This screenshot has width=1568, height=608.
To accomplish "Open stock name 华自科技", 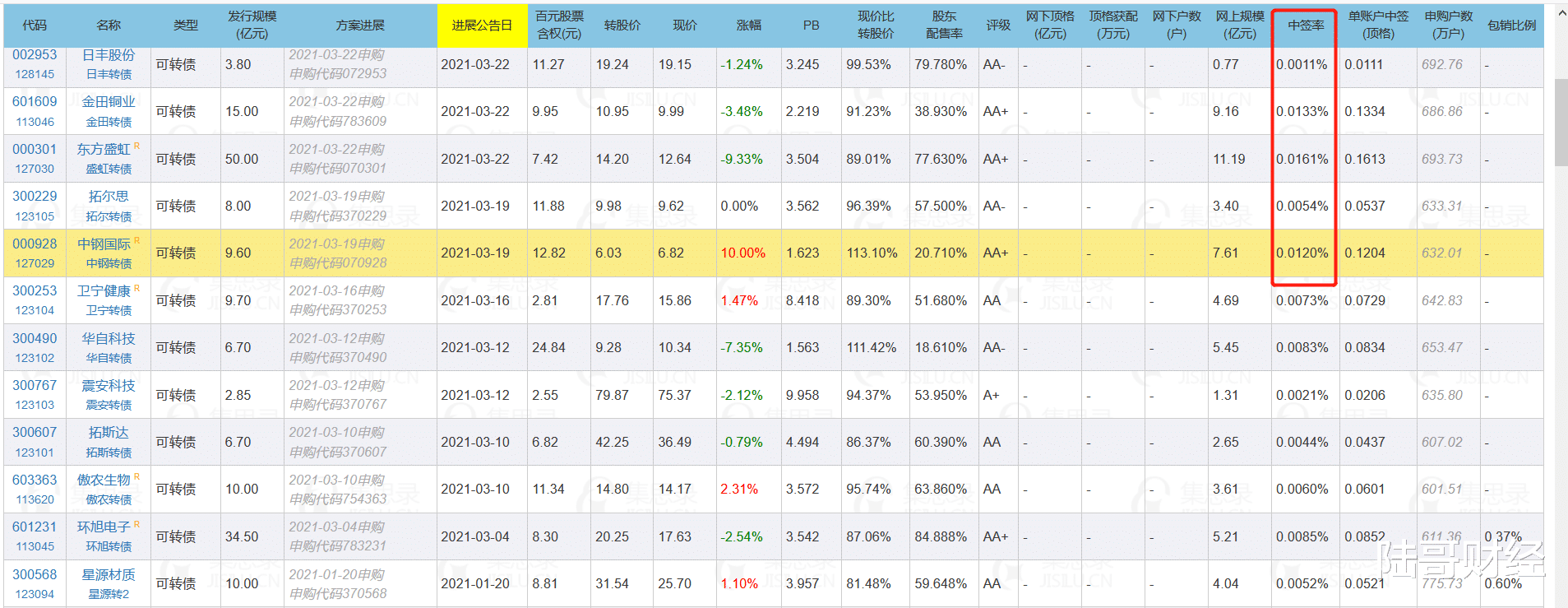I will click(109, 339).
